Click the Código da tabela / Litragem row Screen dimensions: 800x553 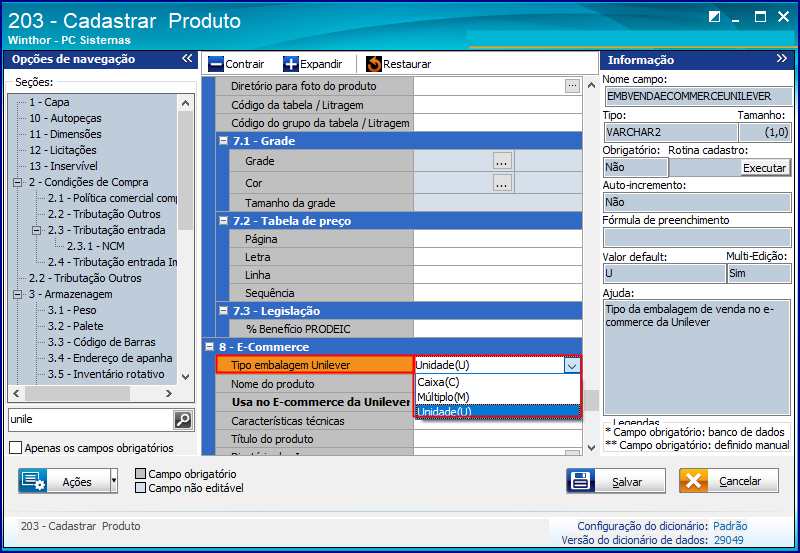point(398,105)
